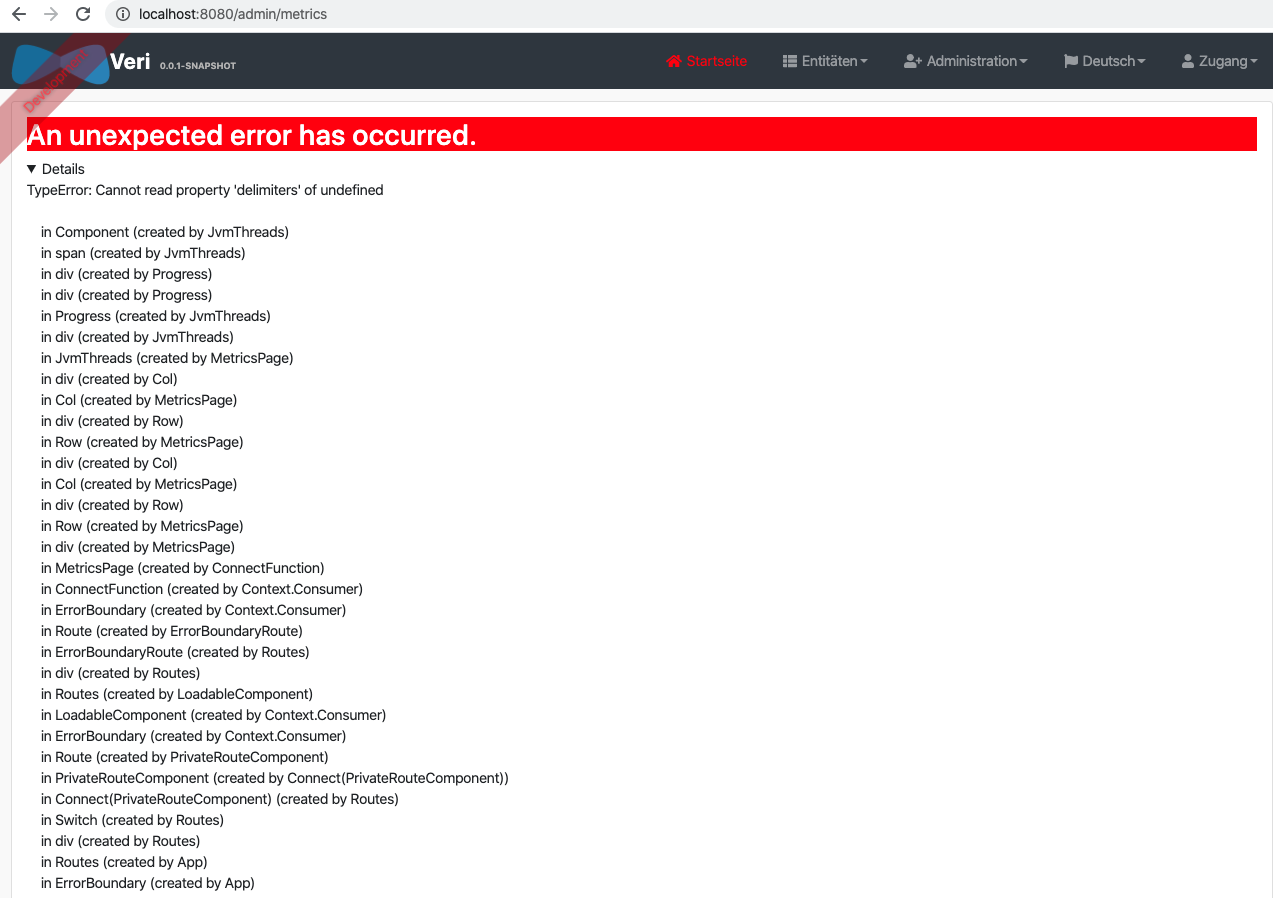Open the Administration dropdown menu
1273x898 pixels.
pos(966,61)
